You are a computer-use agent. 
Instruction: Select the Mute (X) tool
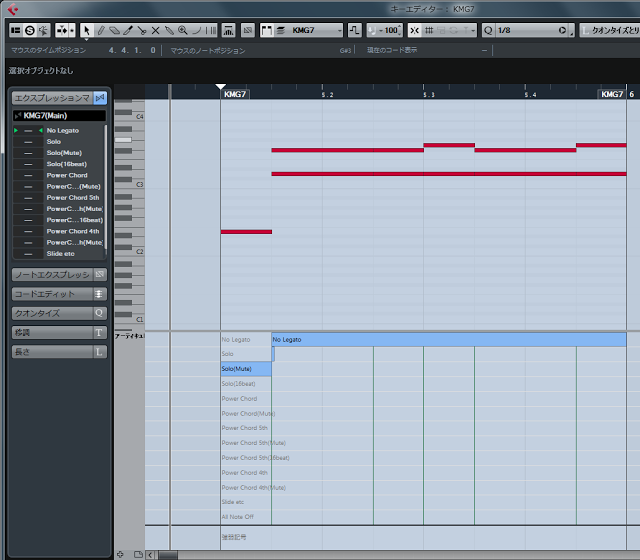point(155,30)
